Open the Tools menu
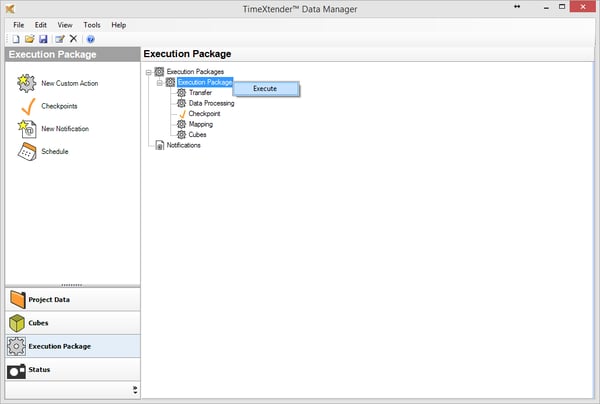 92,25
